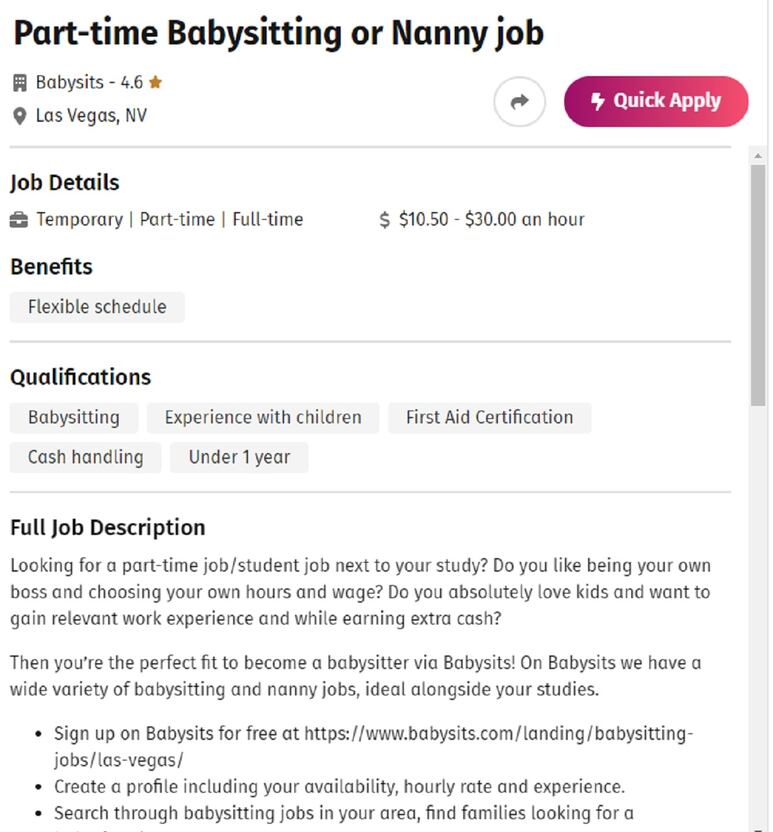Select the Under 1 year tag

tap(239, 457)
